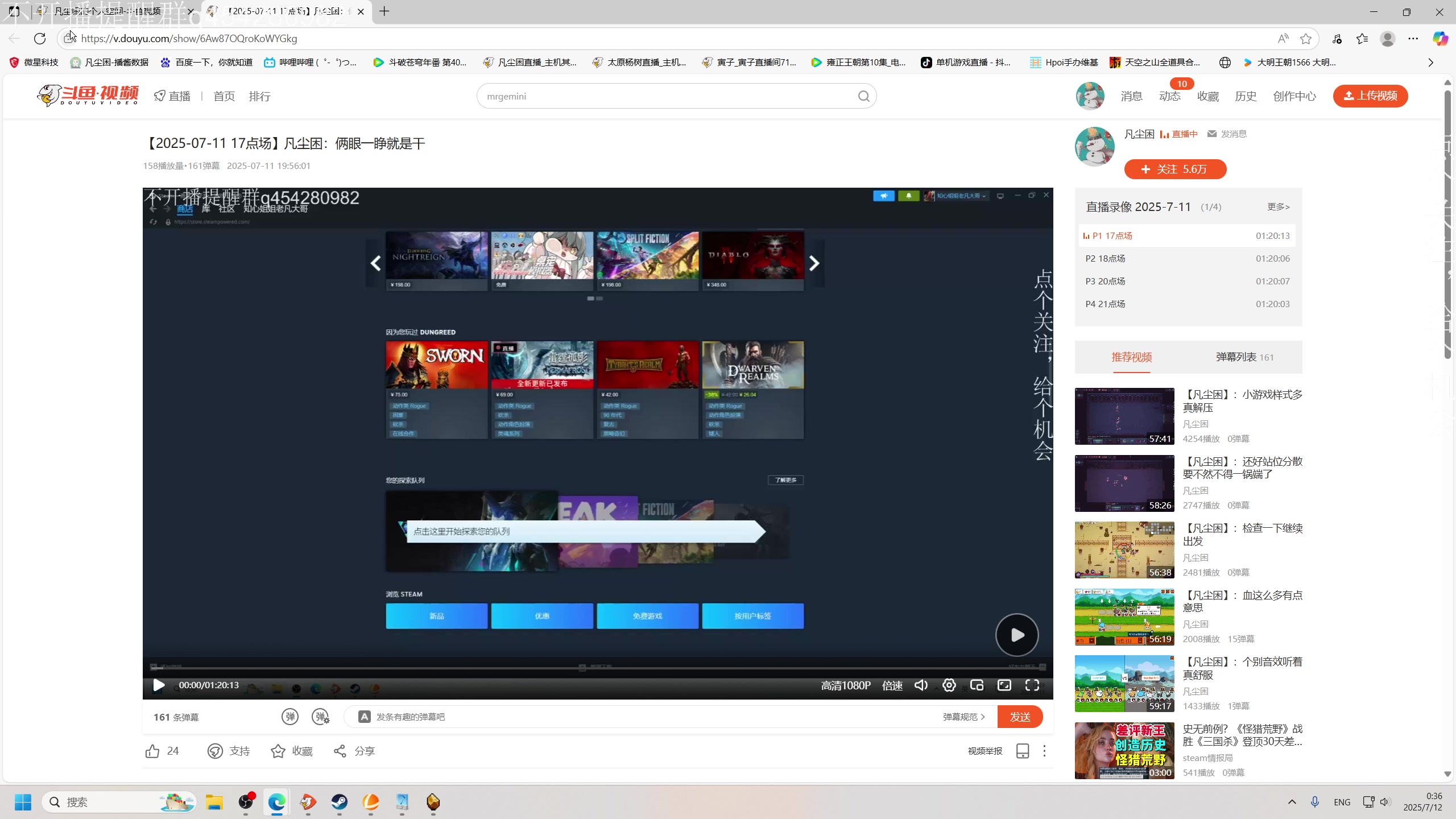
Task: Open the 倍速 playback speed menu
Action: [892, 685]
